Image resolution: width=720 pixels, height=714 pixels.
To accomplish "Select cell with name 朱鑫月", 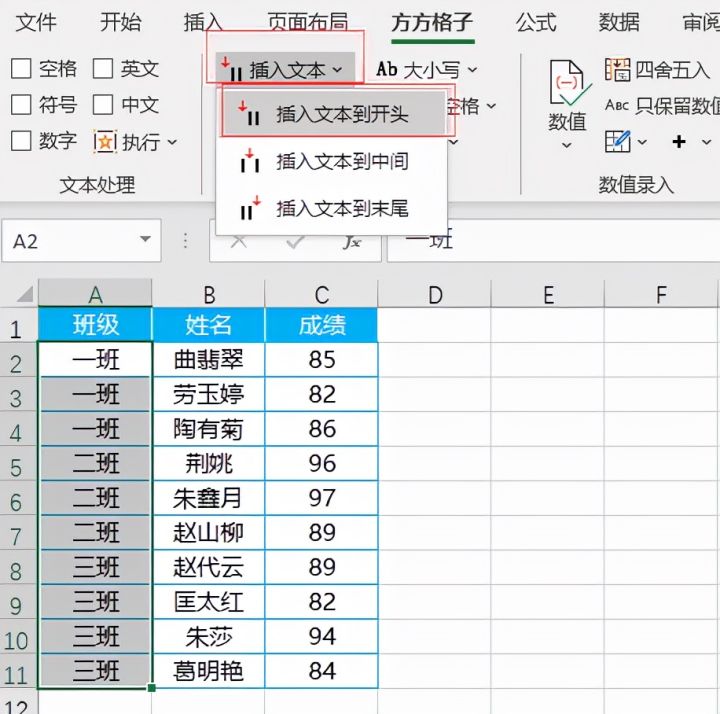I will (208, 498).
